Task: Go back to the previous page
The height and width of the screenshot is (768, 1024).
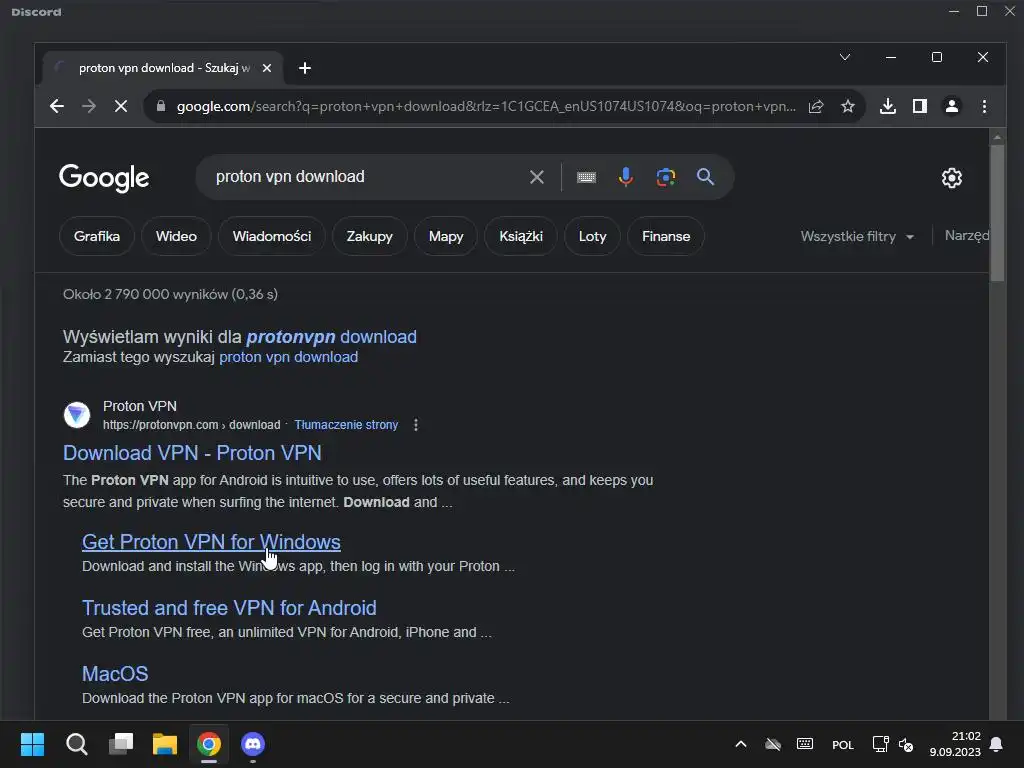Action: [57, 106]
